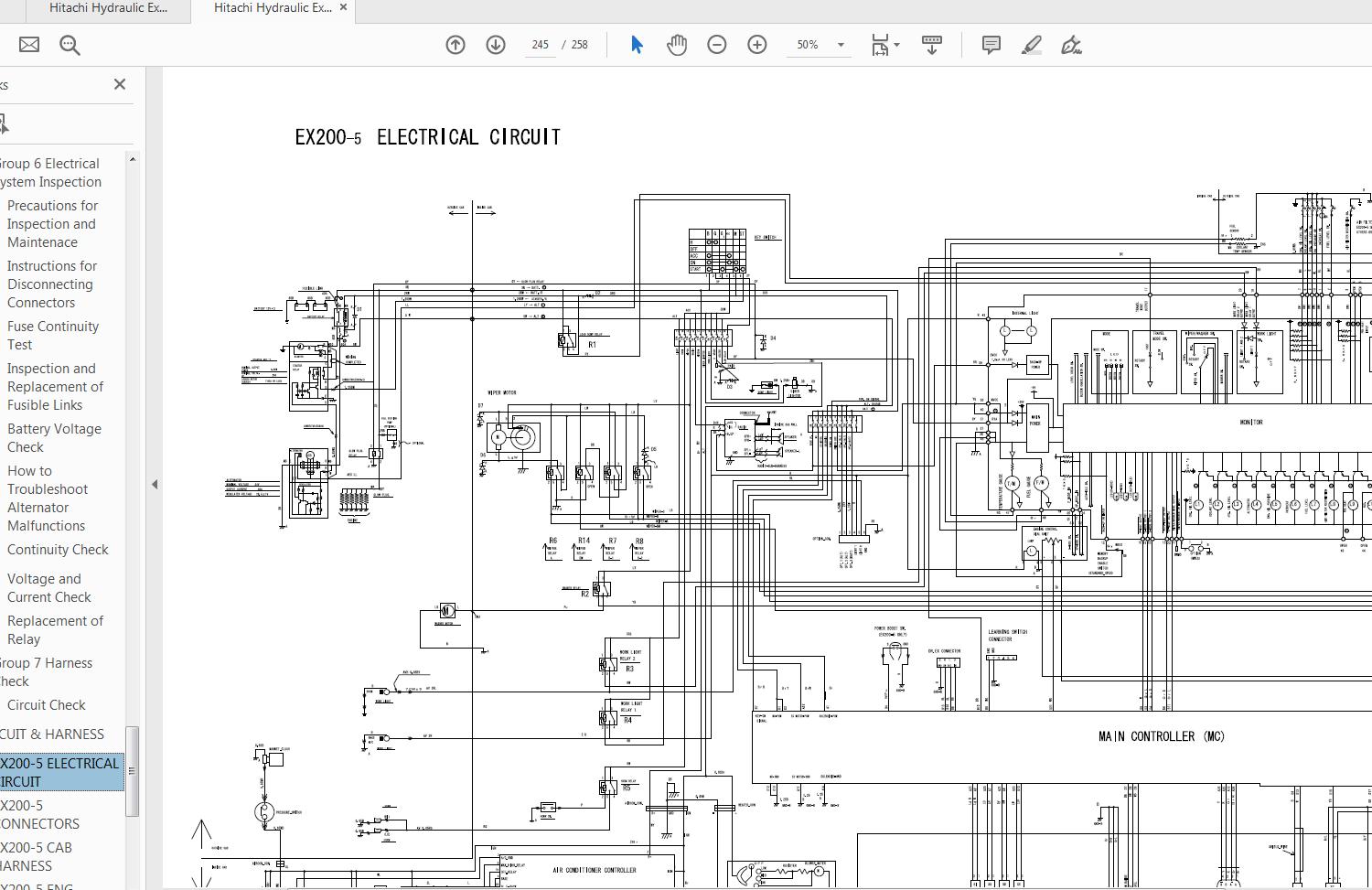Close the active Hitachi Hydraulic tab
This screenshot has height=890, width=1372.
343,7
